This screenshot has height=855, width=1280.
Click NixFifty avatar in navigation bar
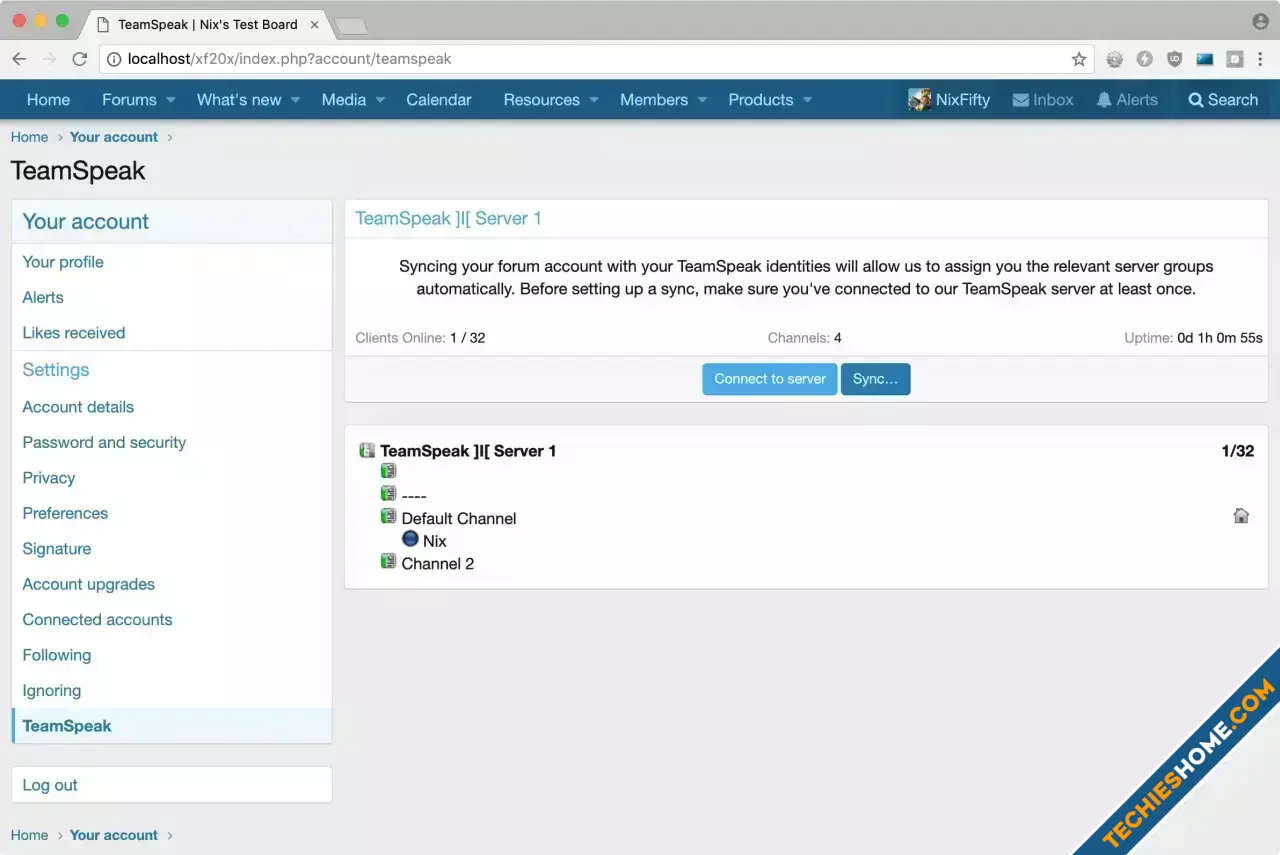tap(919, 99)
